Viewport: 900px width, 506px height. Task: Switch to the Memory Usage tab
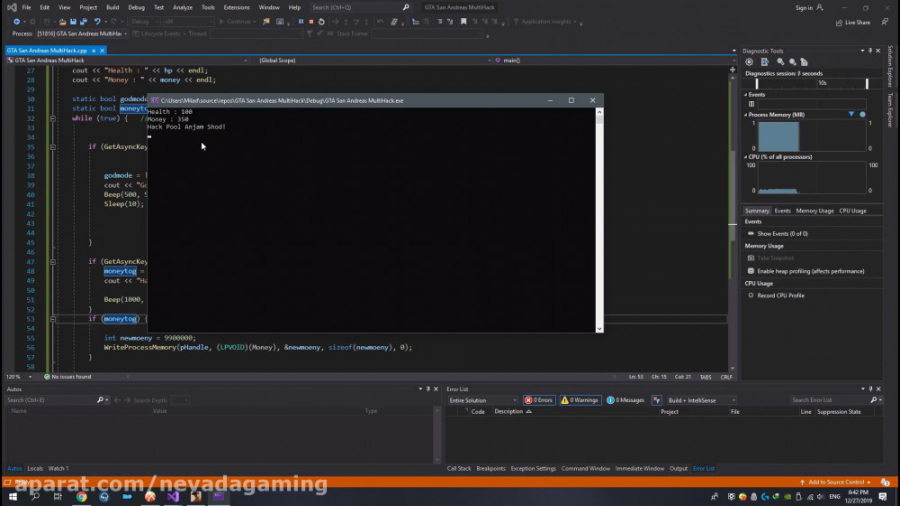click(814, 211)
